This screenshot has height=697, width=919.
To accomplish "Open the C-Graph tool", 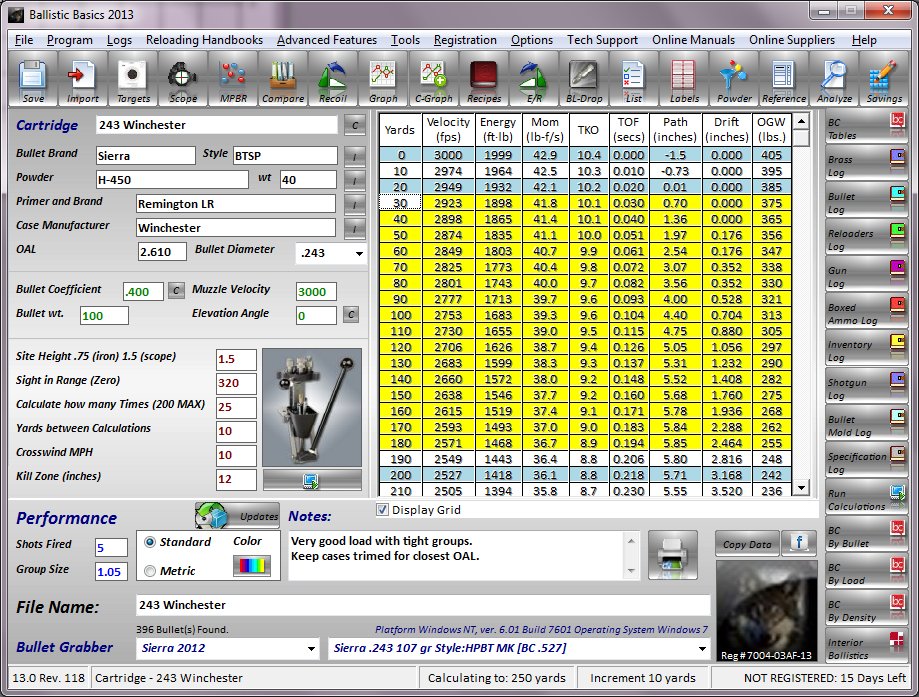I will [x=433, y=80].
